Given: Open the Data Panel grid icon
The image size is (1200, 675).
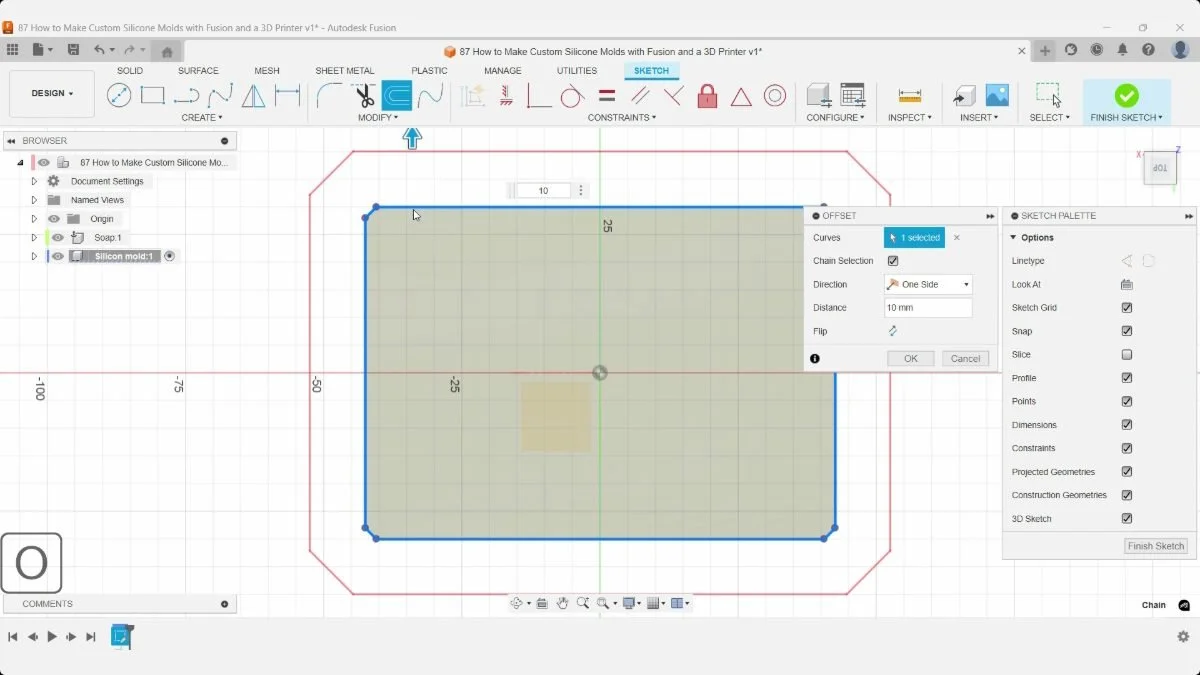Looking at the screenshot, I should (13, 50).
